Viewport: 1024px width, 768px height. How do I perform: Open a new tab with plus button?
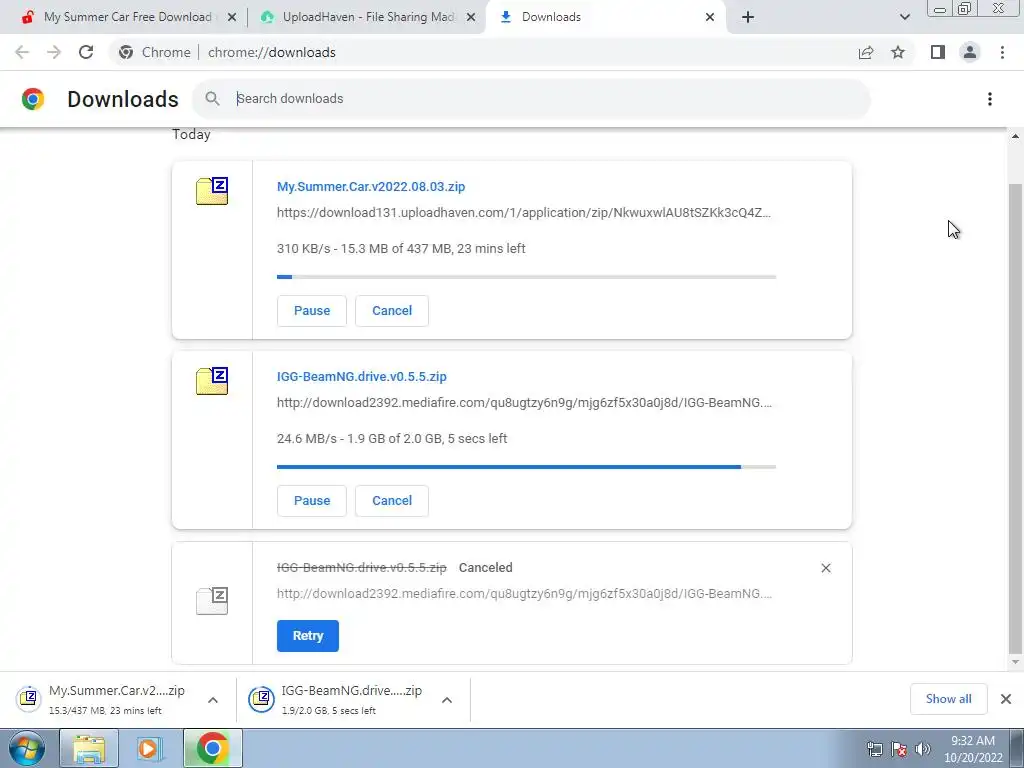748,17
